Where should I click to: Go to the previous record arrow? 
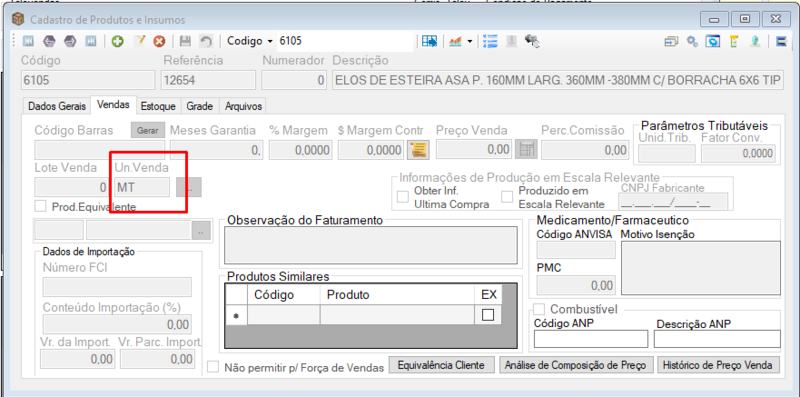pos(49,41)
